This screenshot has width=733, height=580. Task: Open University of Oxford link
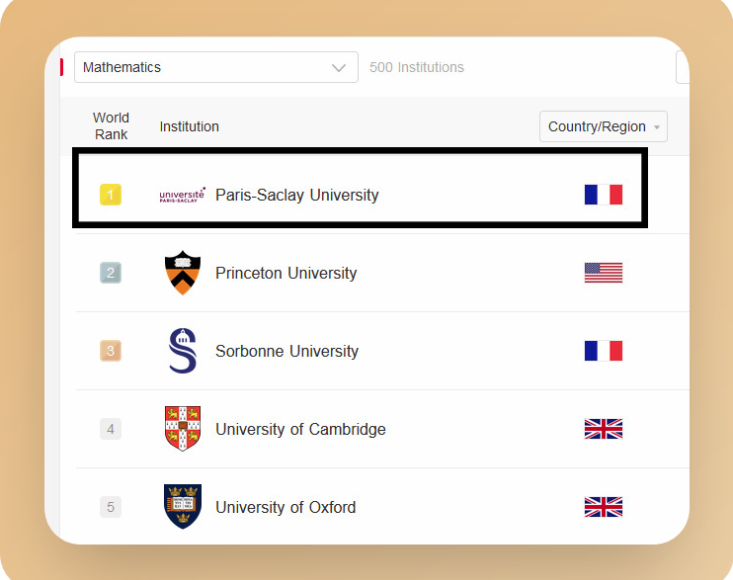click(285, 507)
